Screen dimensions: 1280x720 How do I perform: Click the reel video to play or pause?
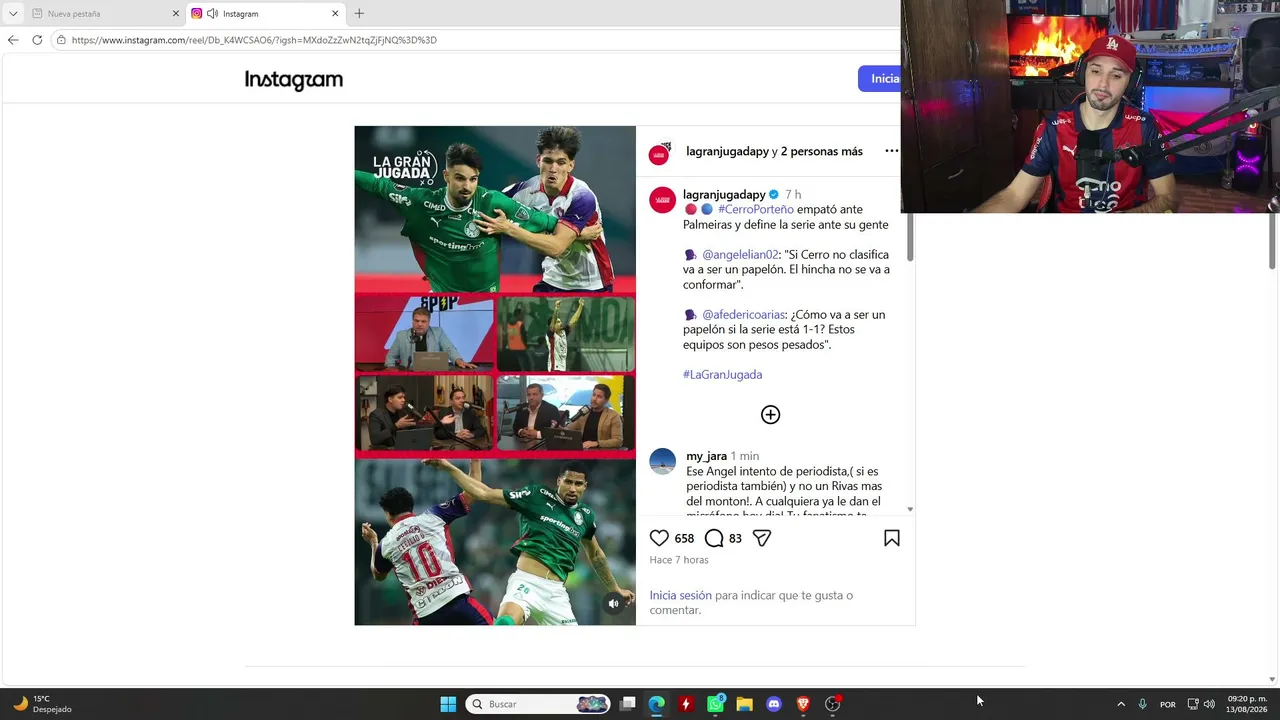point(495,376)
